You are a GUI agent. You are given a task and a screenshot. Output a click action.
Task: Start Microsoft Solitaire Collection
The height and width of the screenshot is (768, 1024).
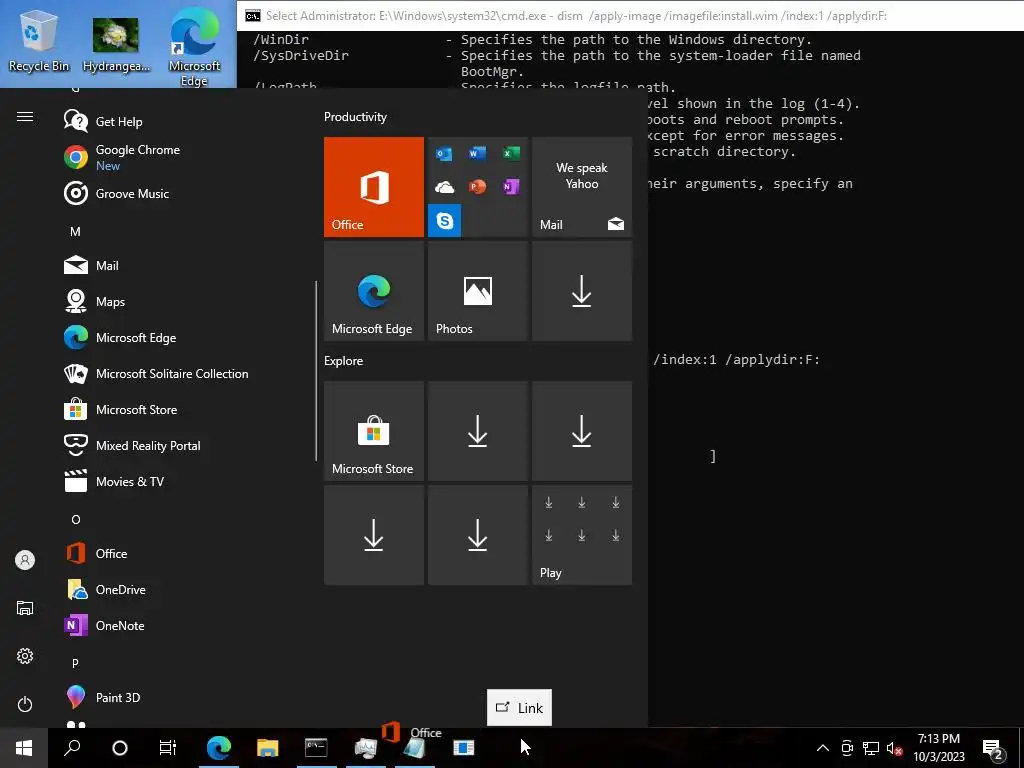157,373
